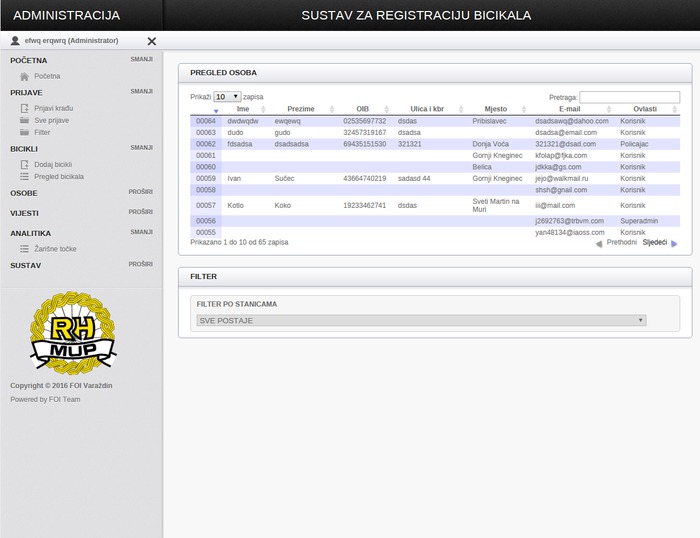
Task: Click the Pretraga search input field
Action: (629, 97)
